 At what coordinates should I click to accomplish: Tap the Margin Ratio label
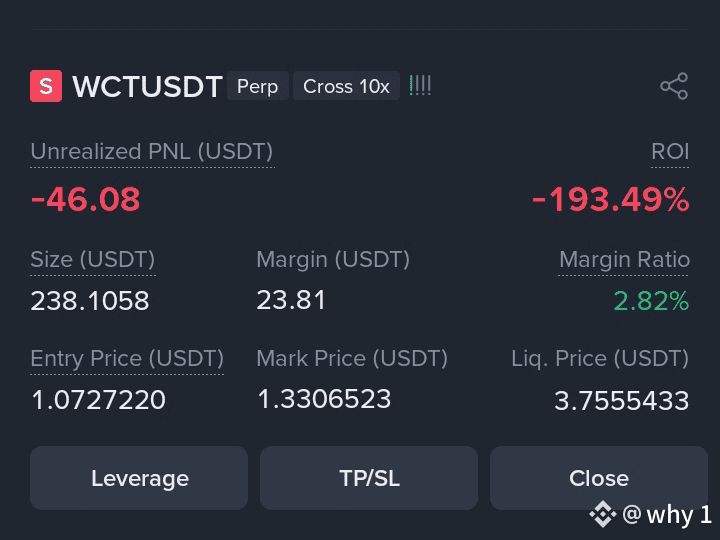click(x=624, y=260)
